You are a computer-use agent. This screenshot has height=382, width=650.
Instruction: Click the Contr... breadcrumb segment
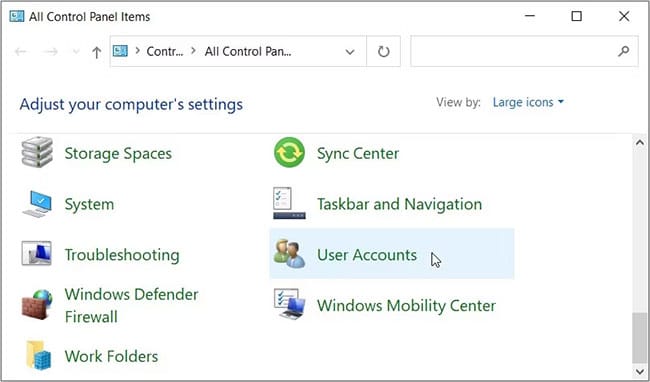tap(165, 51)
